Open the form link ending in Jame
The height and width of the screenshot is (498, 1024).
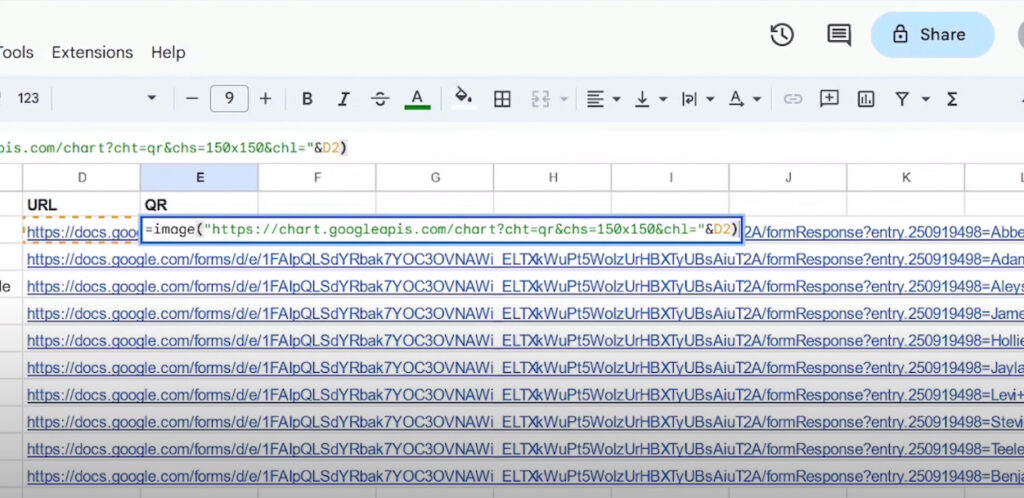pos(525,314)
